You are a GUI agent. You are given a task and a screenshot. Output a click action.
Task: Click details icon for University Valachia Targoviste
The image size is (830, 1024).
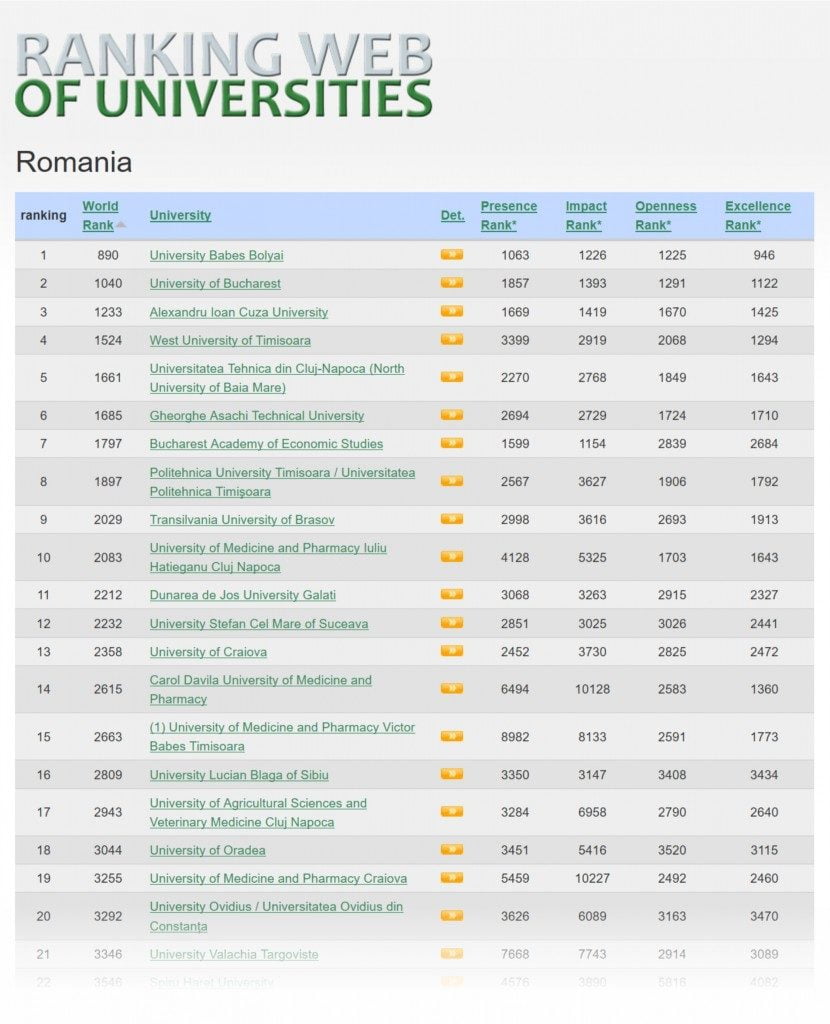452,953
